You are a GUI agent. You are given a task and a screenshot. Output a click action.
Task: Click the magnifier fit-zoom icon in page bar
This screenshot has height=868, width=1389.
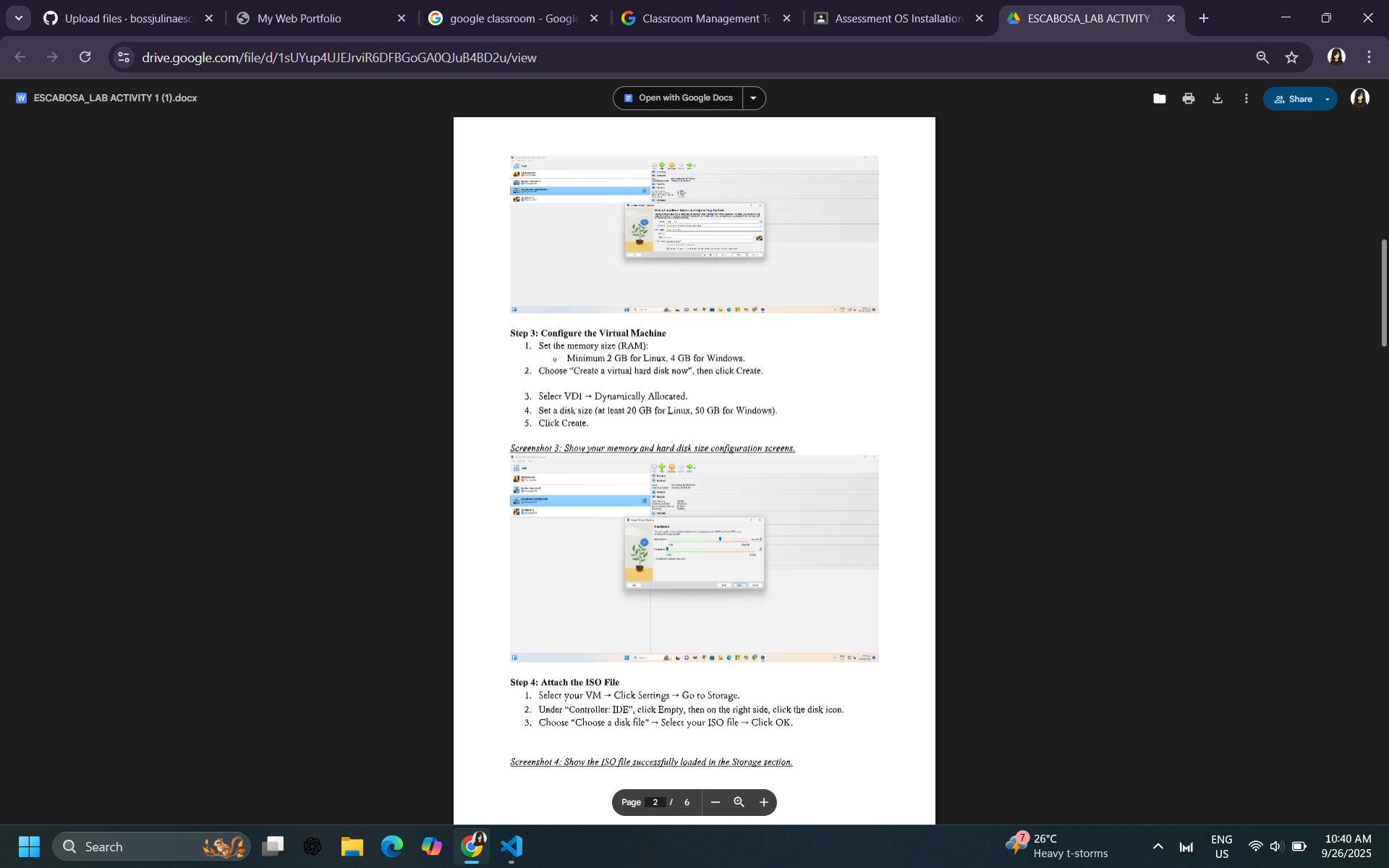click(x=739, y=802)
